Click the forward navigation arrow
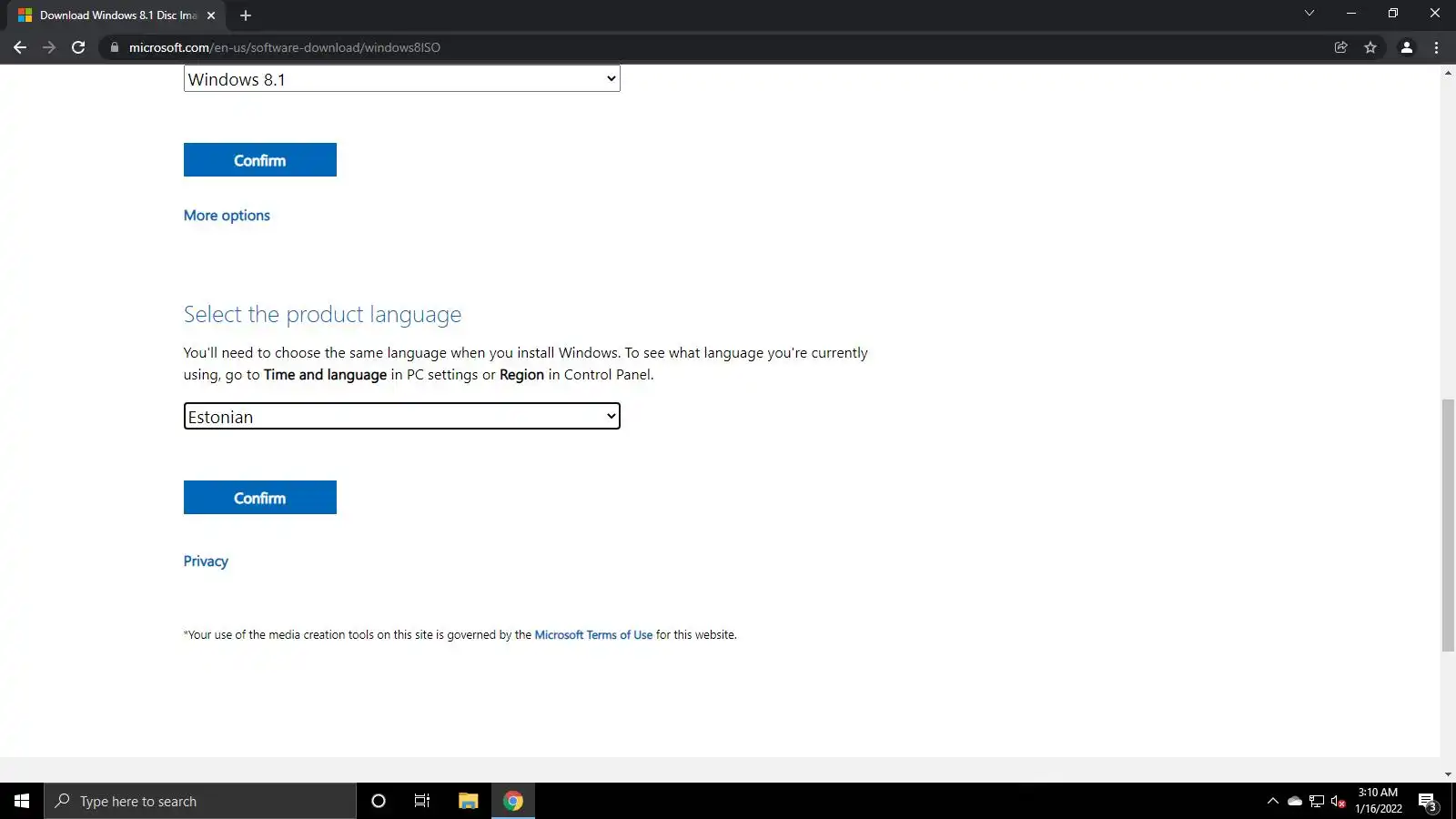The width and height of the screenshot is (1456, 819). (x=49, y=47)
